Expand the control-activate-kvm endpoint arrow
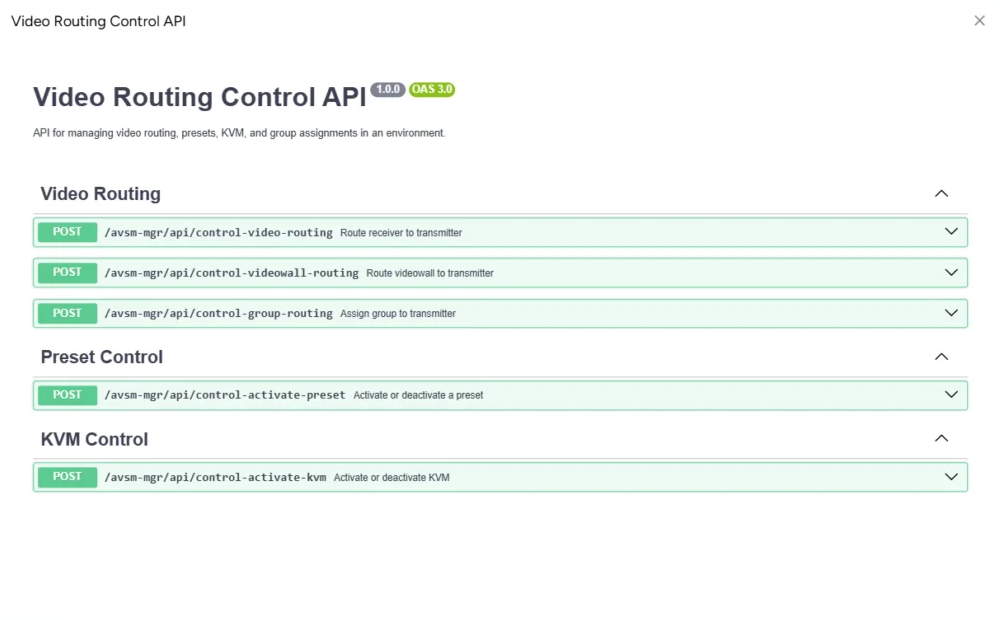Image resolution: width=1000 pixels, height=620 pixels. 951,477
